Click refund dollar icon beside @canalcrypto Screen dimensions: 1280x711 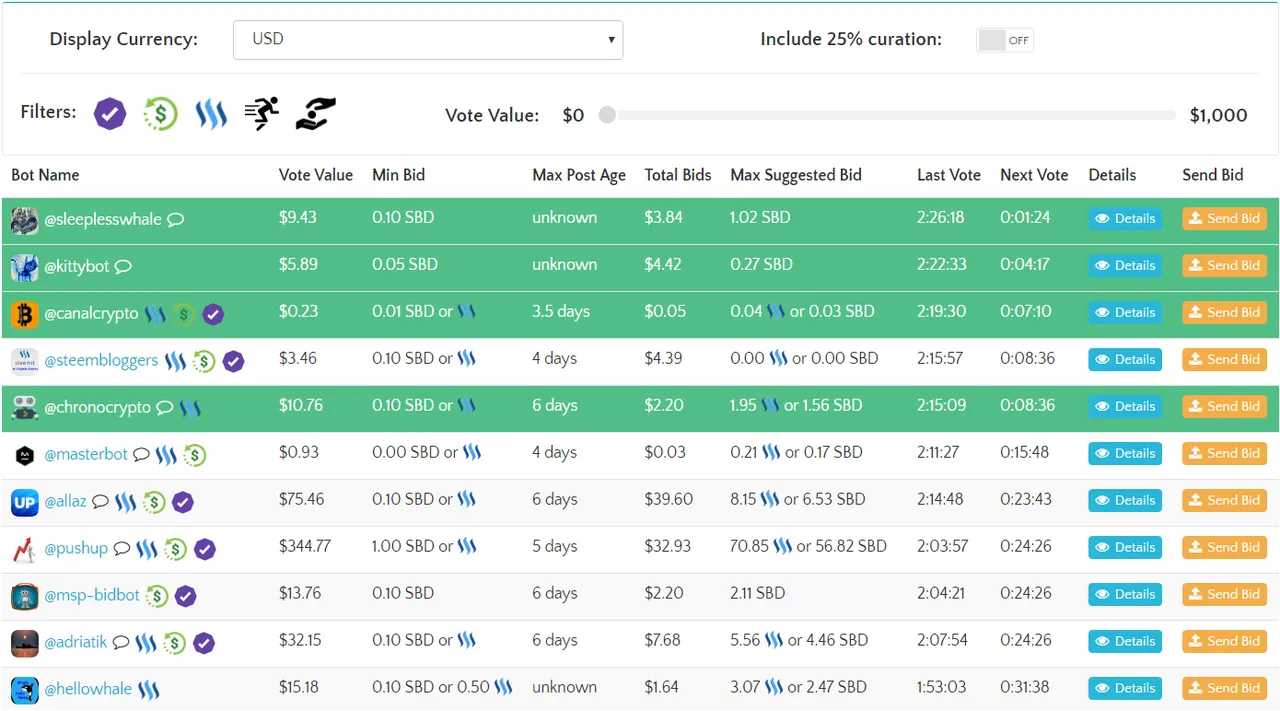[x=184, y=314]
